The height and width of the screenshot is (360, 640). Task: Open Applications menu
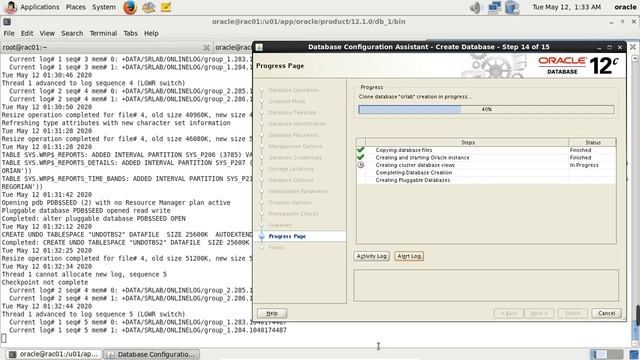click(x=40, y=7)
